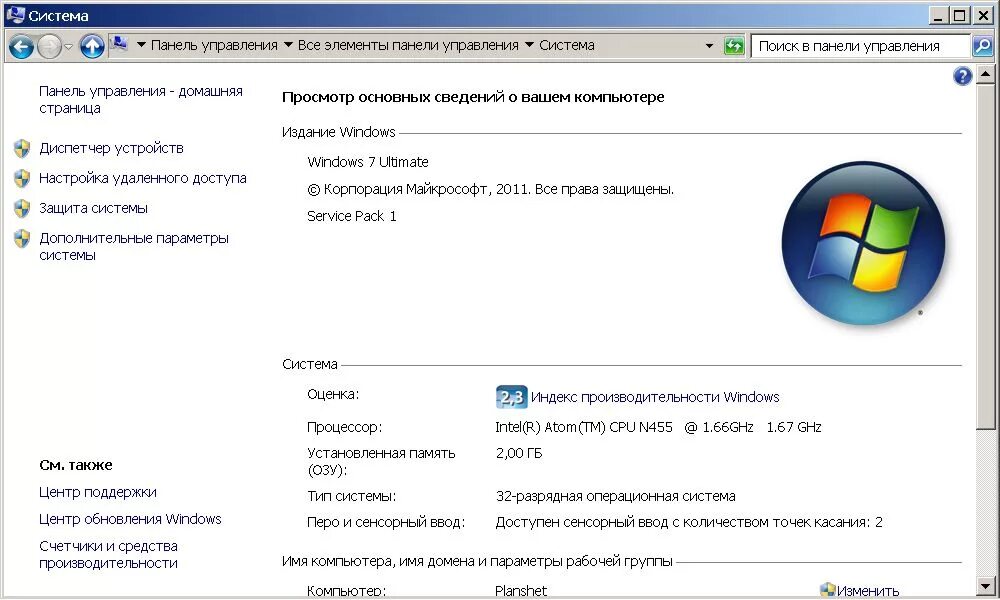This screenshot has width=1000, height=600.
Task: Open Панель управления breadcrumb
Action: pos(214,45)
